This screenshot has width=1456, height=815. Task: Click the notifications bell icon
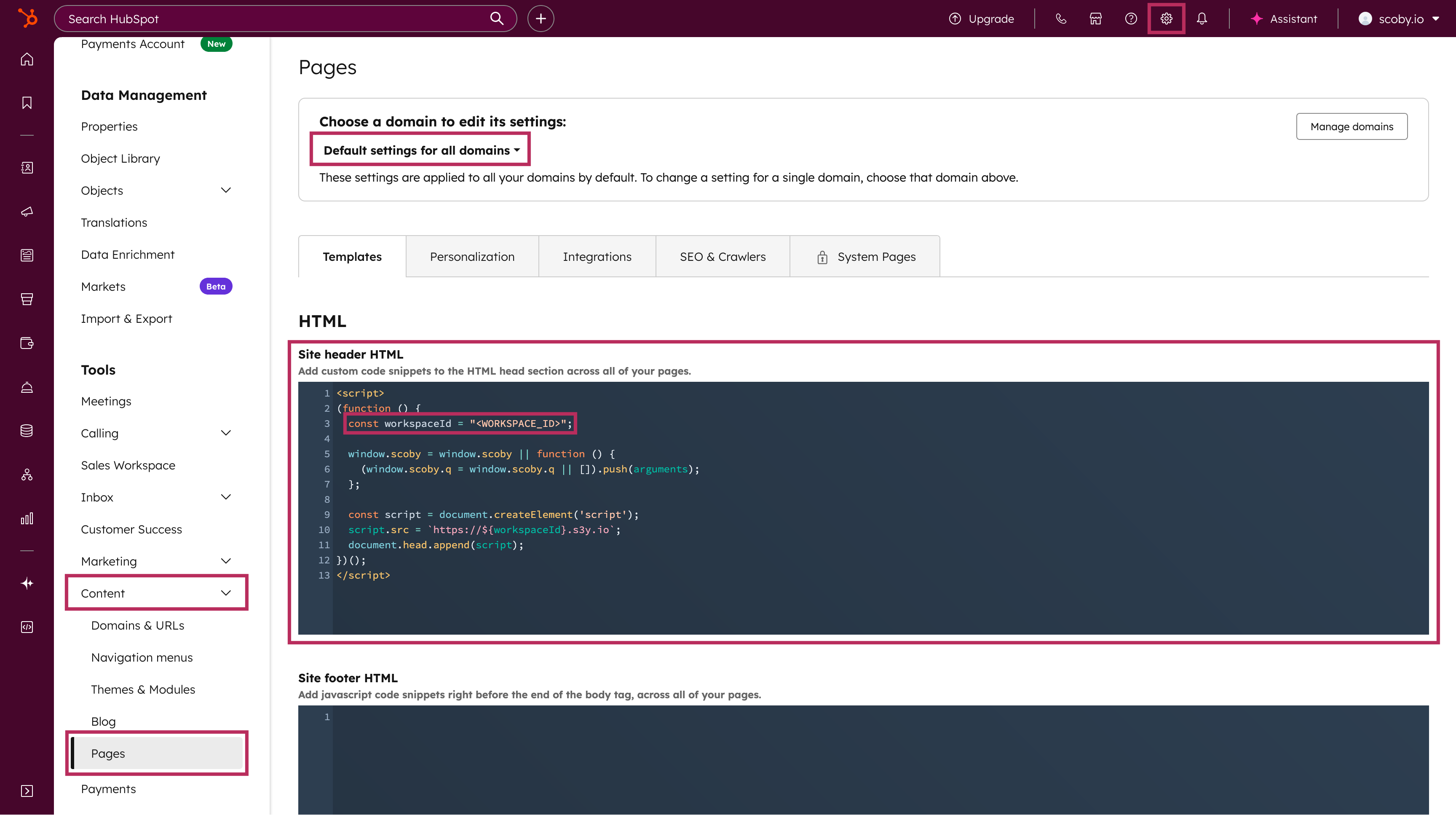click(1202, 19)
